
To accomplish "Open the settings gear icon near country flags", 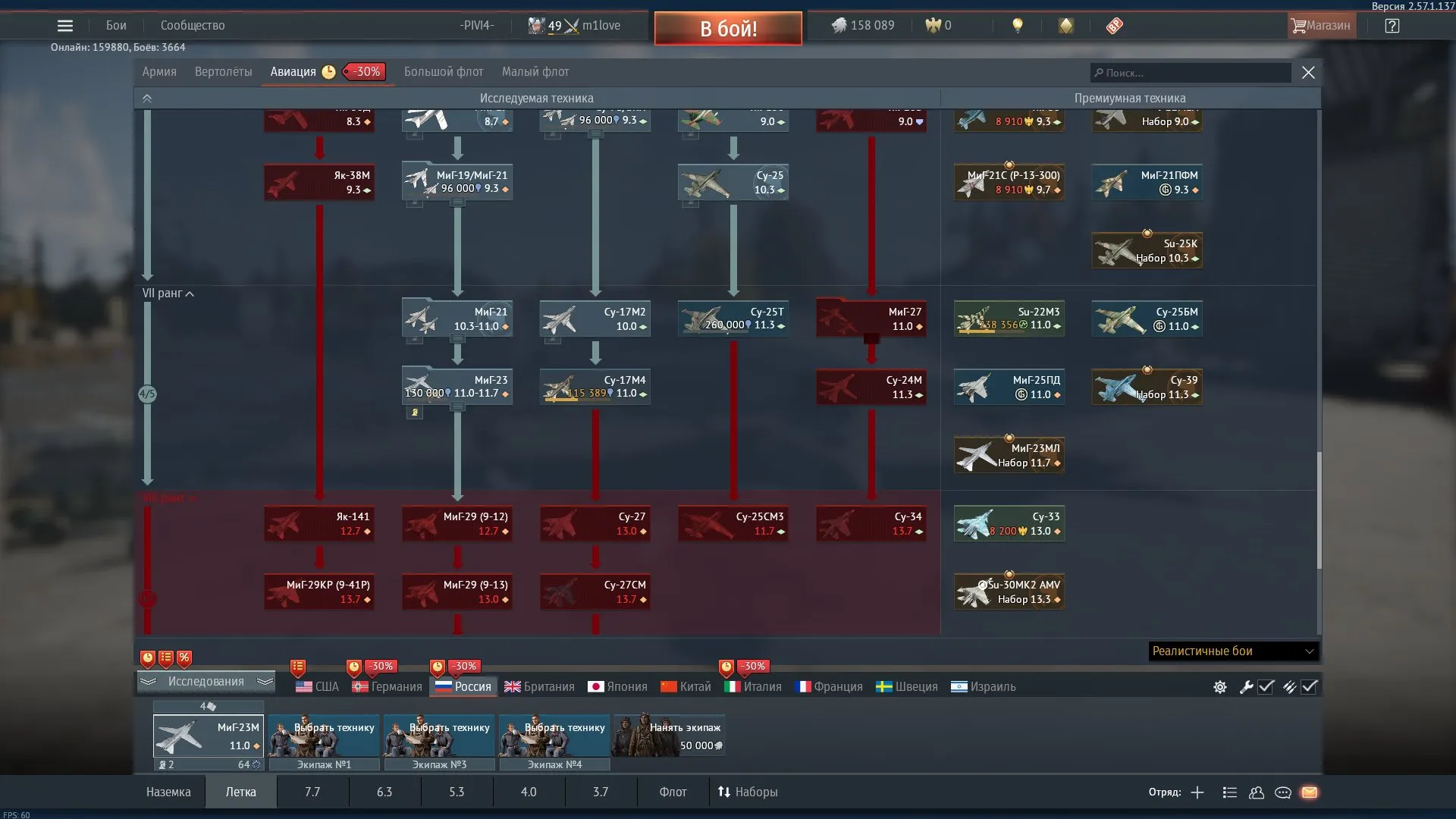I will pos(1220,687).
